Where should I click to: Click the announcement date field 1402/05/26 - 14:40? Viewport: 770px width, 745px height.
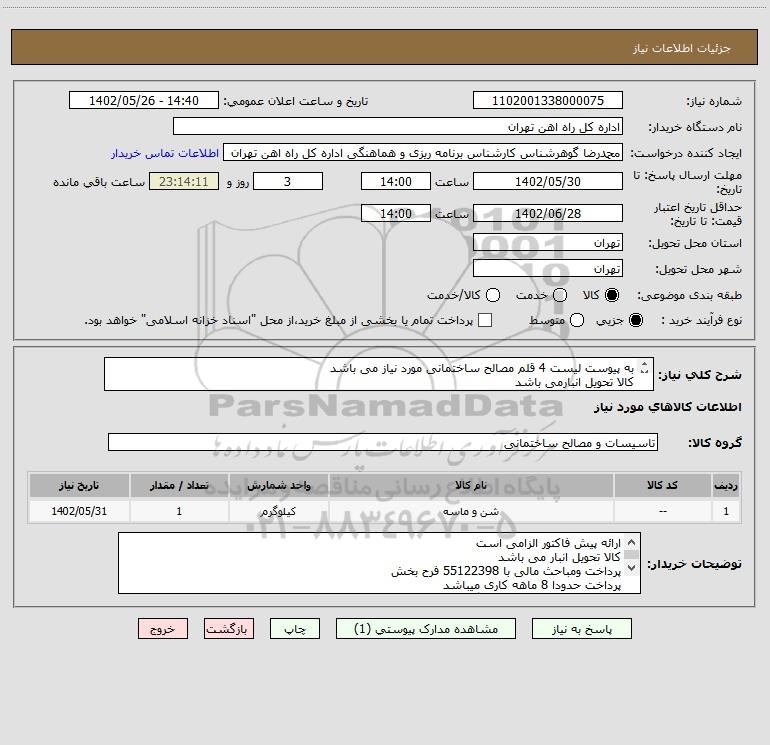click(x=144, y=100)
